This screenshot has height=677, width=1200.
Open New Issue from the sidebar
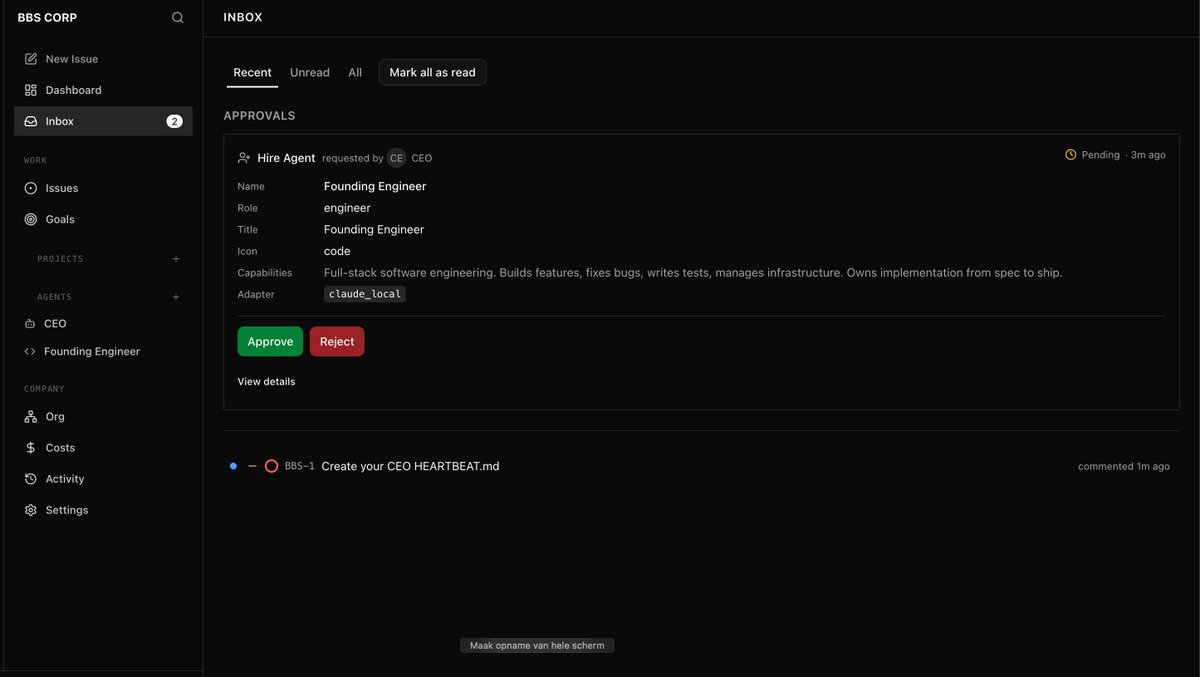(103, 59)
